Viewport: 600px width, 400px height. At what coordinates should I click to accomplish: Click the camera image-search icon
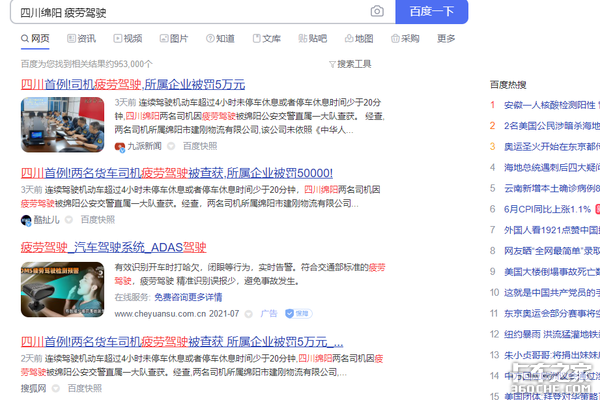pyautogui.click(x=377, y=11)
